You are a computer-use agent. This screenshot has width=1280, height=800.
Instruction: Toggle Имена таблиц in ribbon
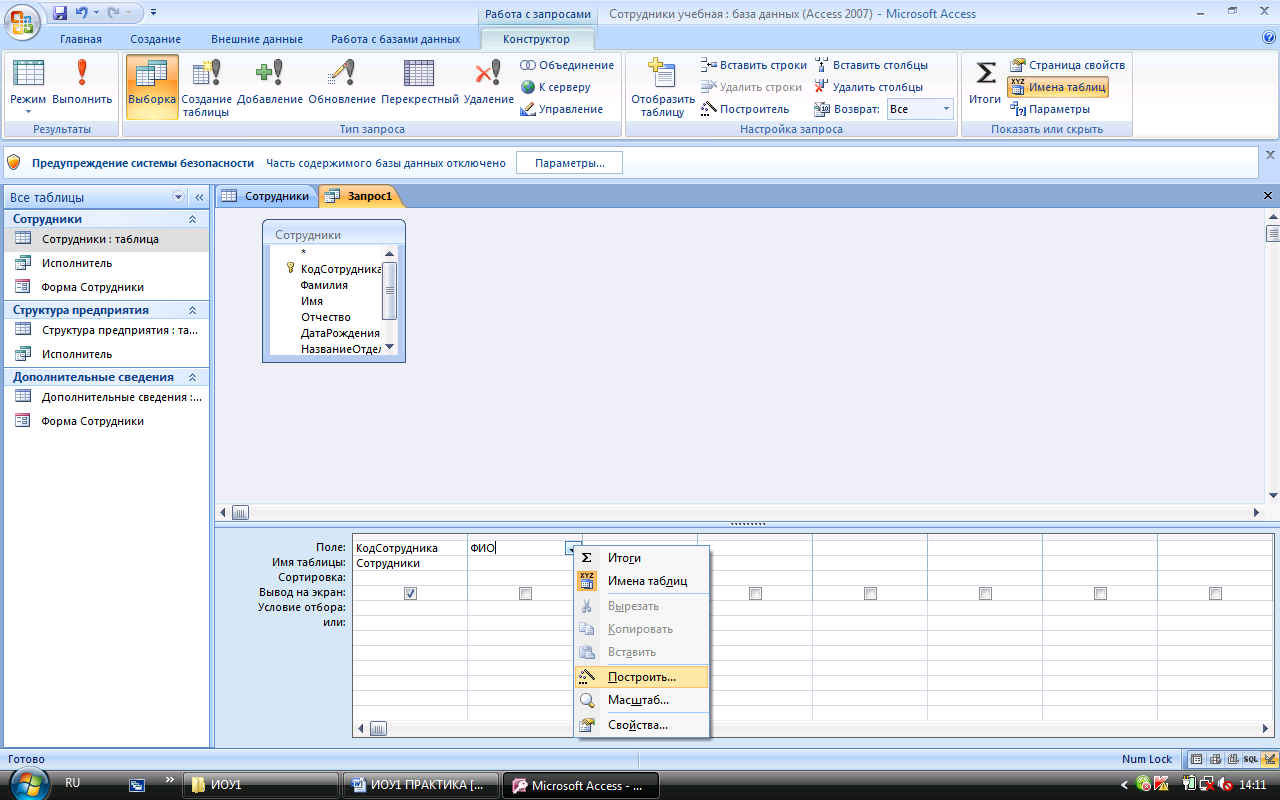1058,87
